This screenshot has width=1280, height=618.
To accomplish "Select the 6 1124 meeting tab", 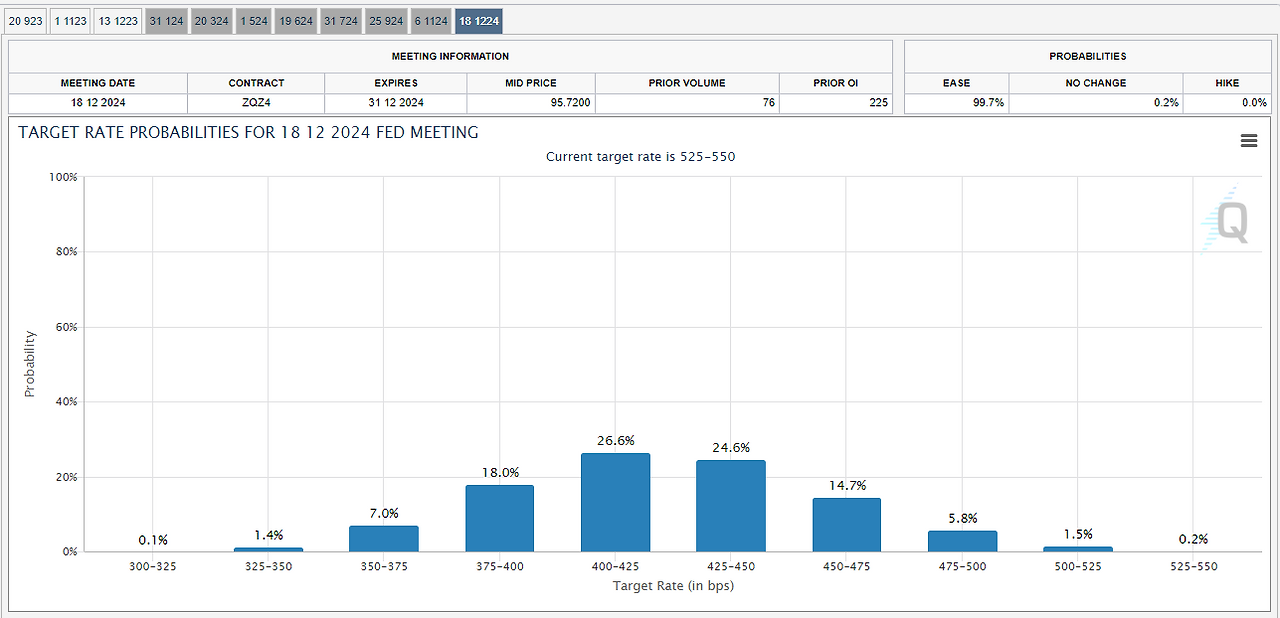I will coord(431,21).
